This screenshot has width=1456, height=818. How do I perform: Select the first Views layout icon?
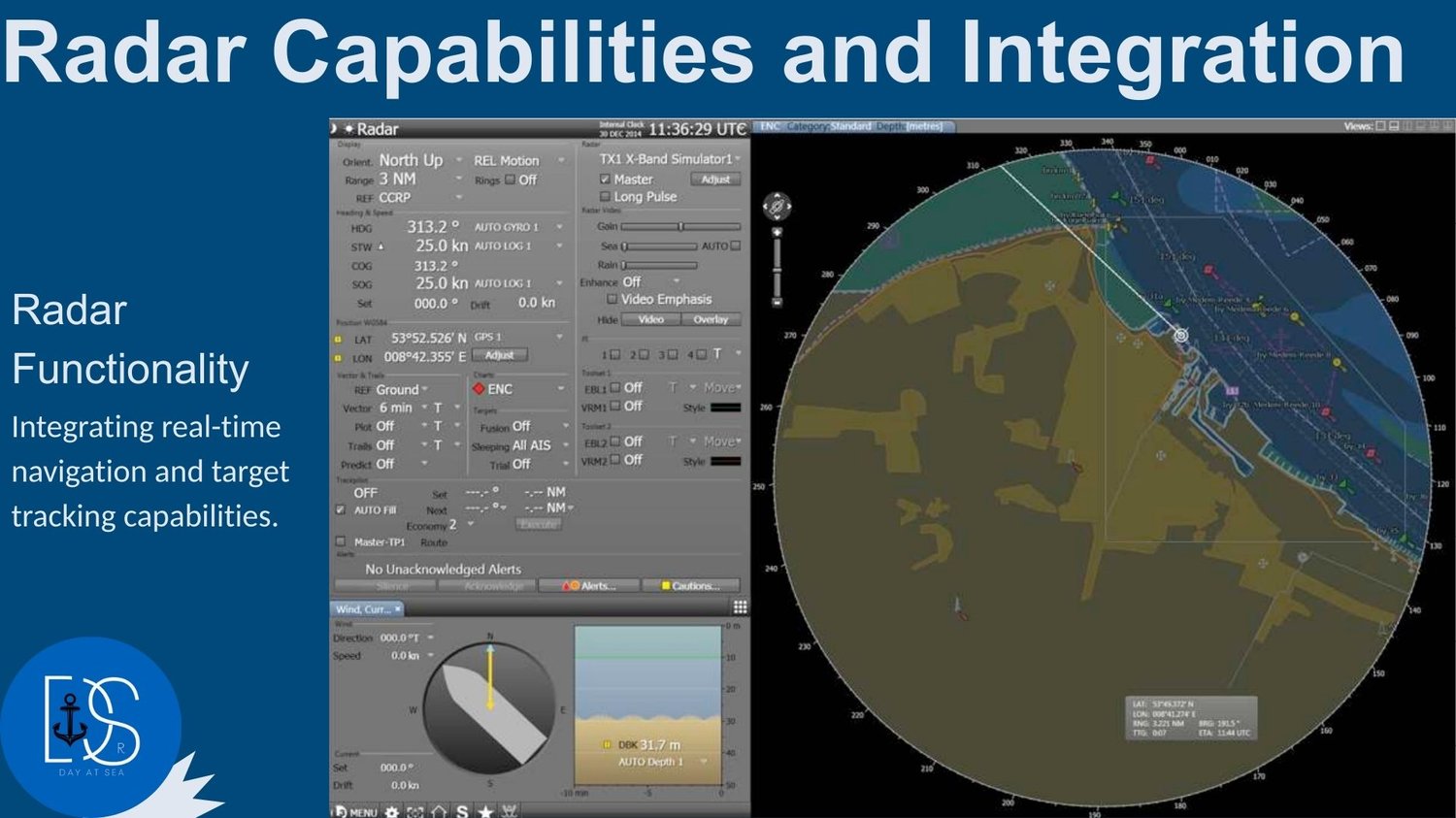[x=1381, y=126]
